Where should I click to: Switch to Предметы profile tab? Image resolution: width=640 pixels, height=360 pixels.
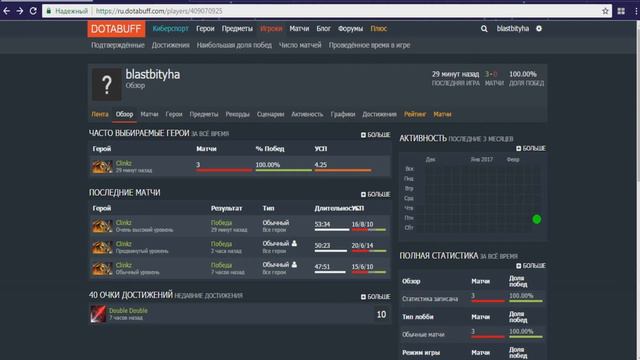(204, 114)
